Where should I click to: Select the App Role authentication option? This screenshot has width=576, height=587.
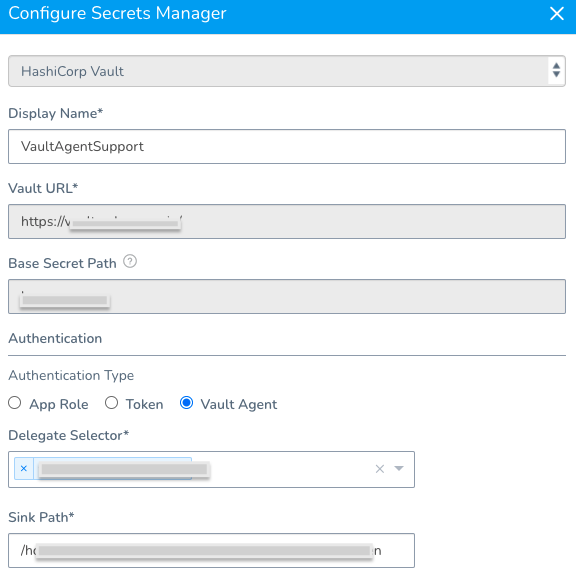pos(15,403)
